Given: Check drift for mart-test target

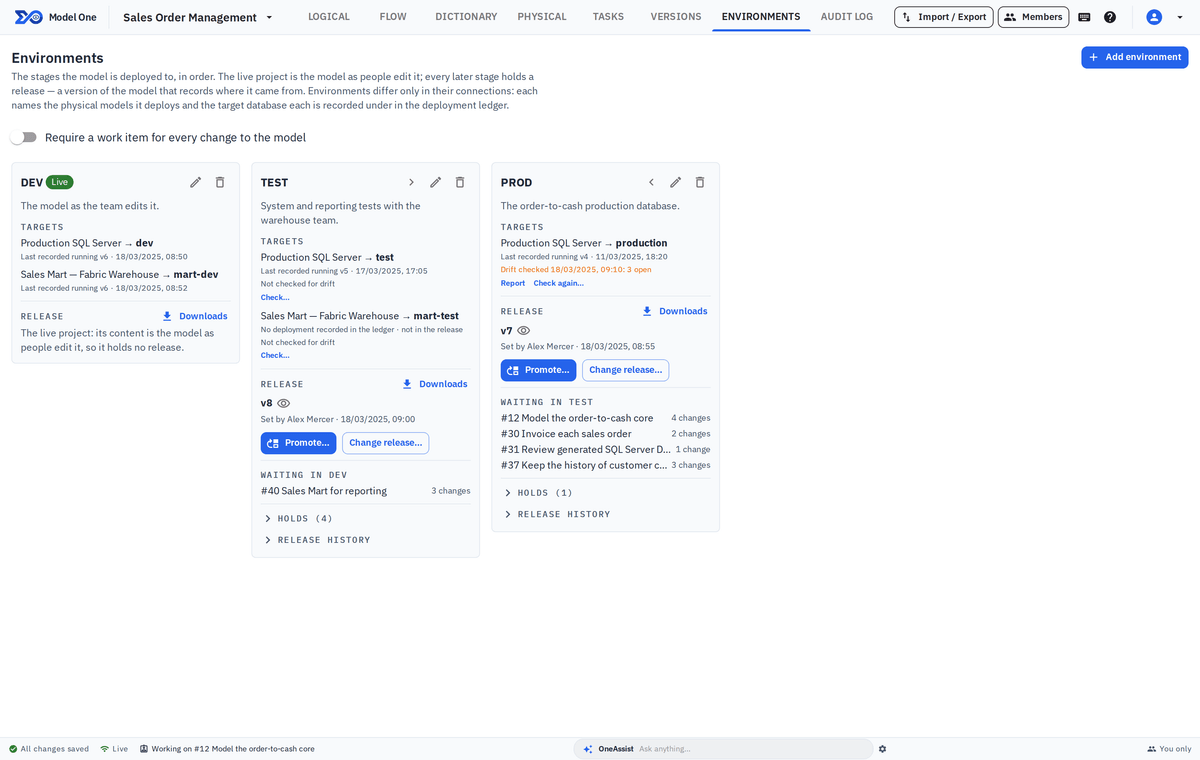Looking at the screenshot, I should point(275,355).
